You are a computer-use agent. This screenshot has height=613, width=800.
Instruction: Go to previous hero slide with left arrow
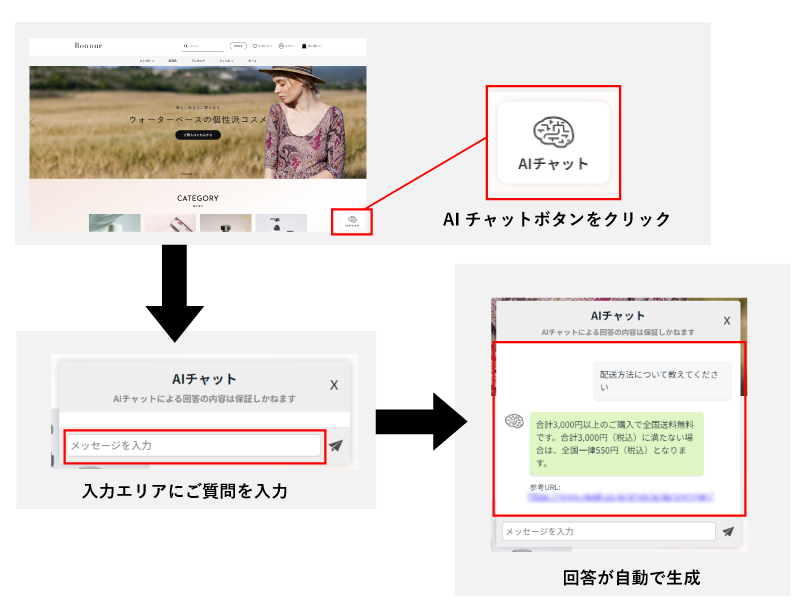point(33,122)
